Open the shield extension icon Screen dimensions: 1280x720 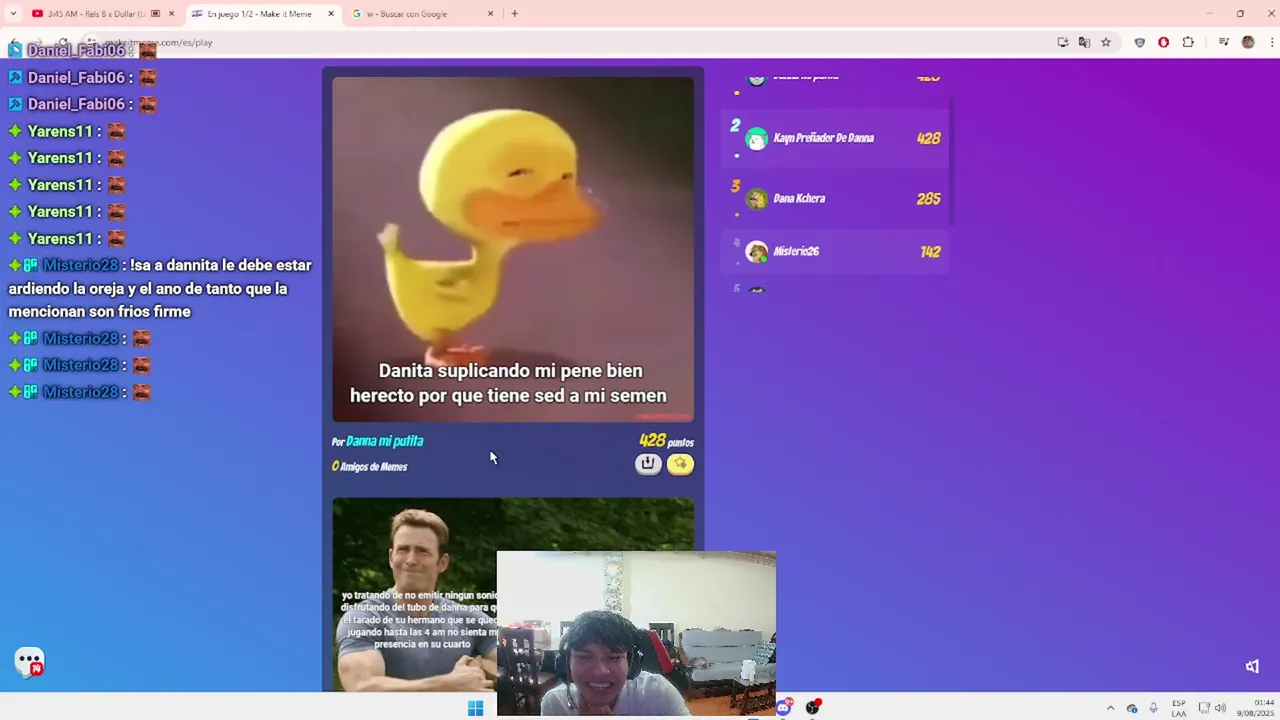point(1139,42)
